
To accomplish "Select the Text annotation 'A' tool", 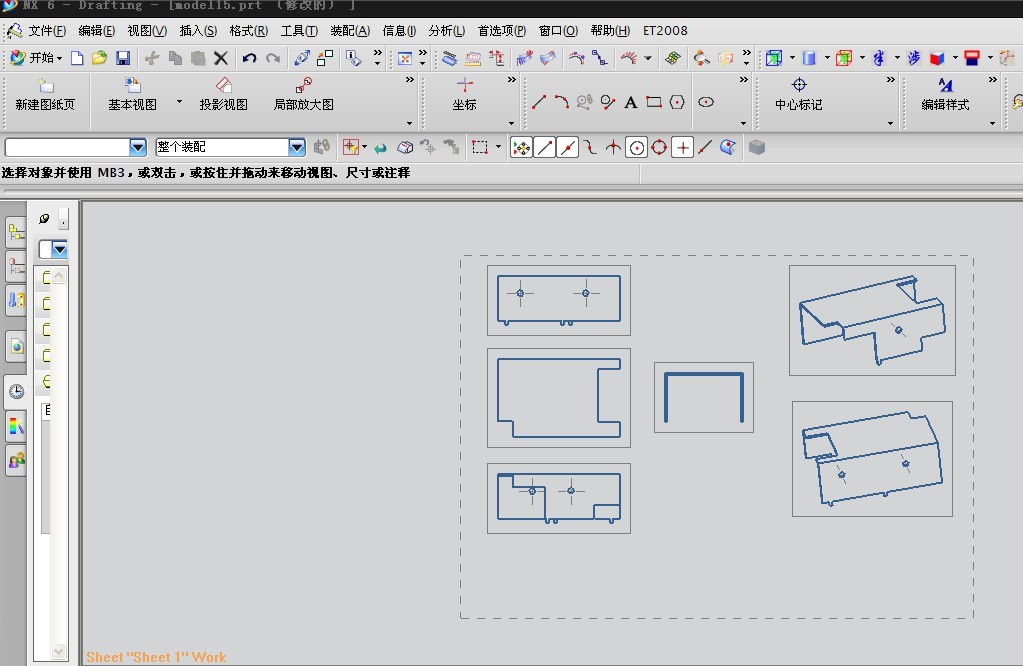I will (631, 102).
